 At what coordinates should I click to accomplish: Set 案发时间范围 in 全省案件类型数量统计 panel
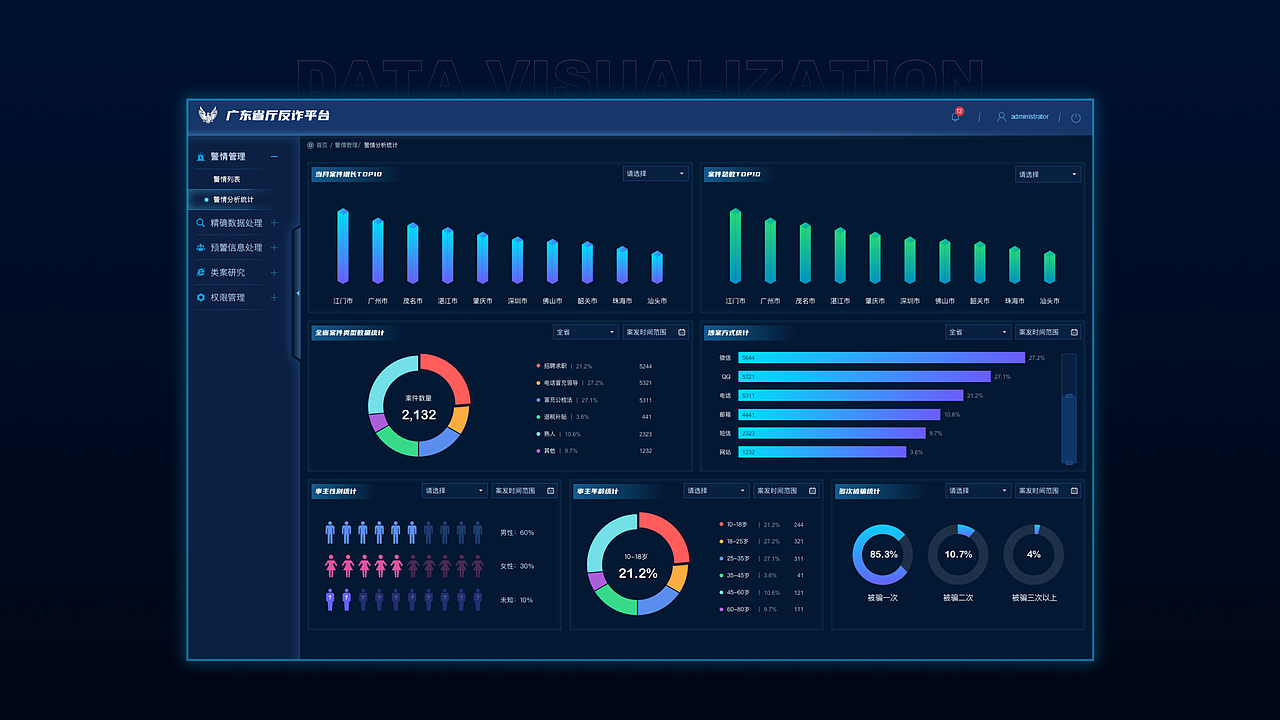point(656,332)
